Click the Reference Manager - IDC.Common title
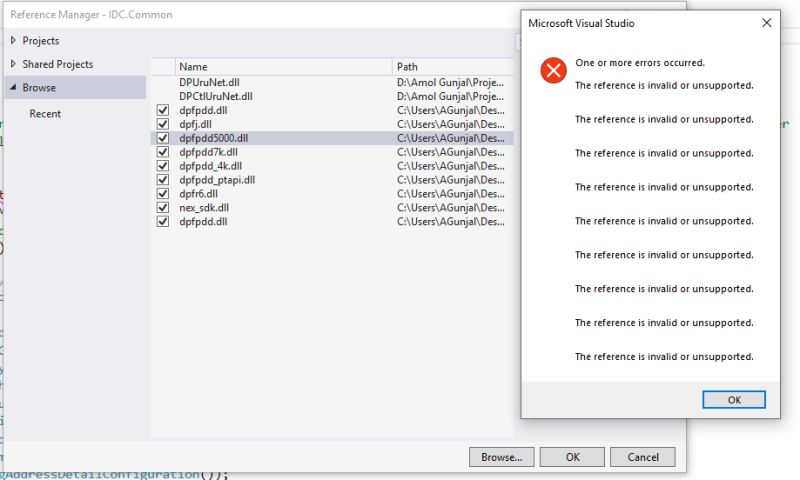 [x=91, y=15]
